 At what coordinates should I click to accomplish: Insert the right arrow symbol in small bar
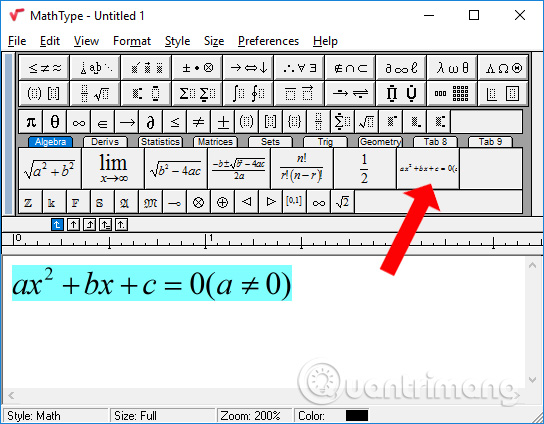coord(127,122)
